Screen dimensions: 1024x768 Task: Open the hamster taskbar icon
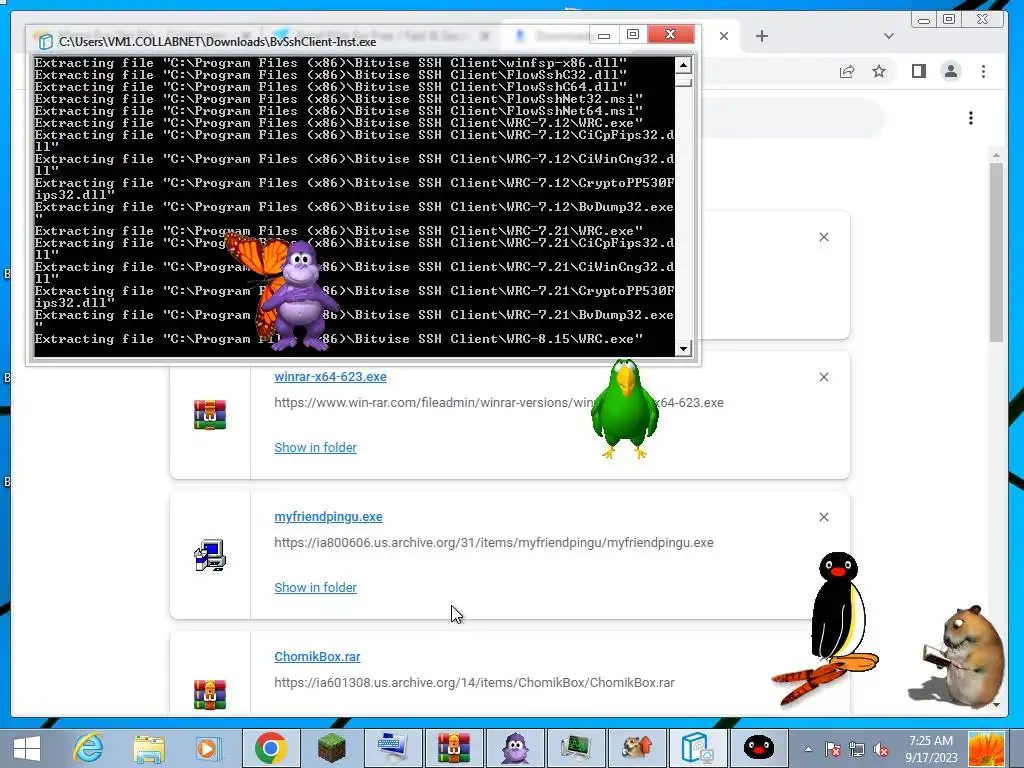pos(637,747)
